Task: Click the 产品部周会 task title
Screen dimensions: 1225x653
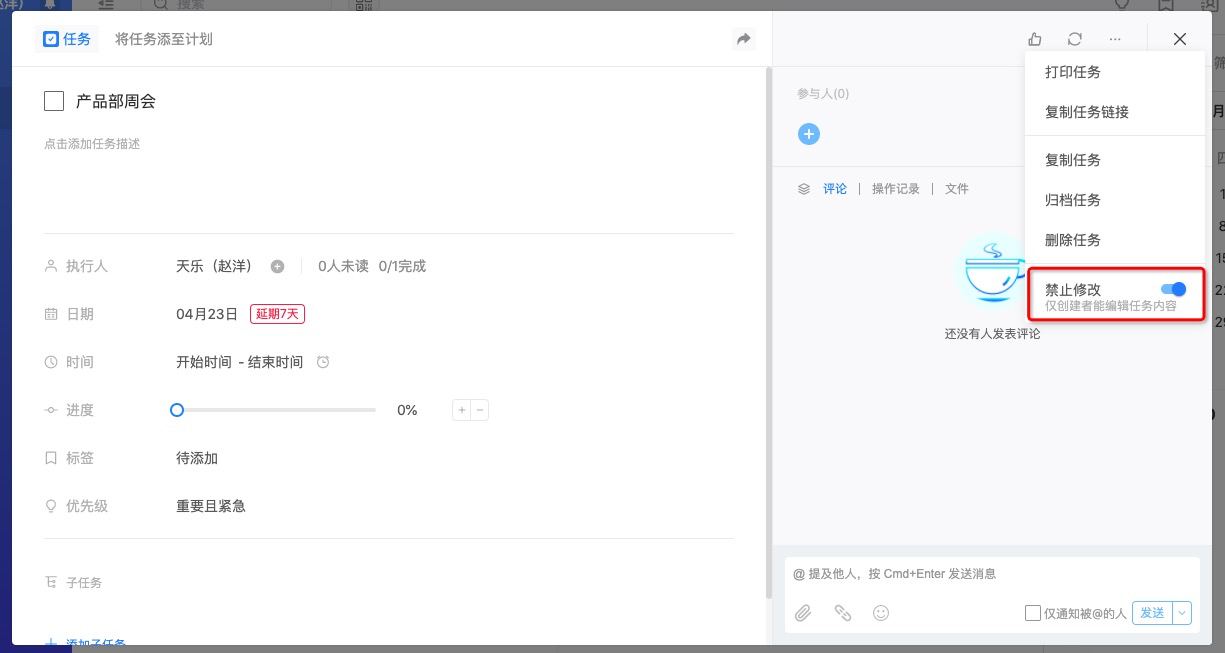Action: click(116, 101)
